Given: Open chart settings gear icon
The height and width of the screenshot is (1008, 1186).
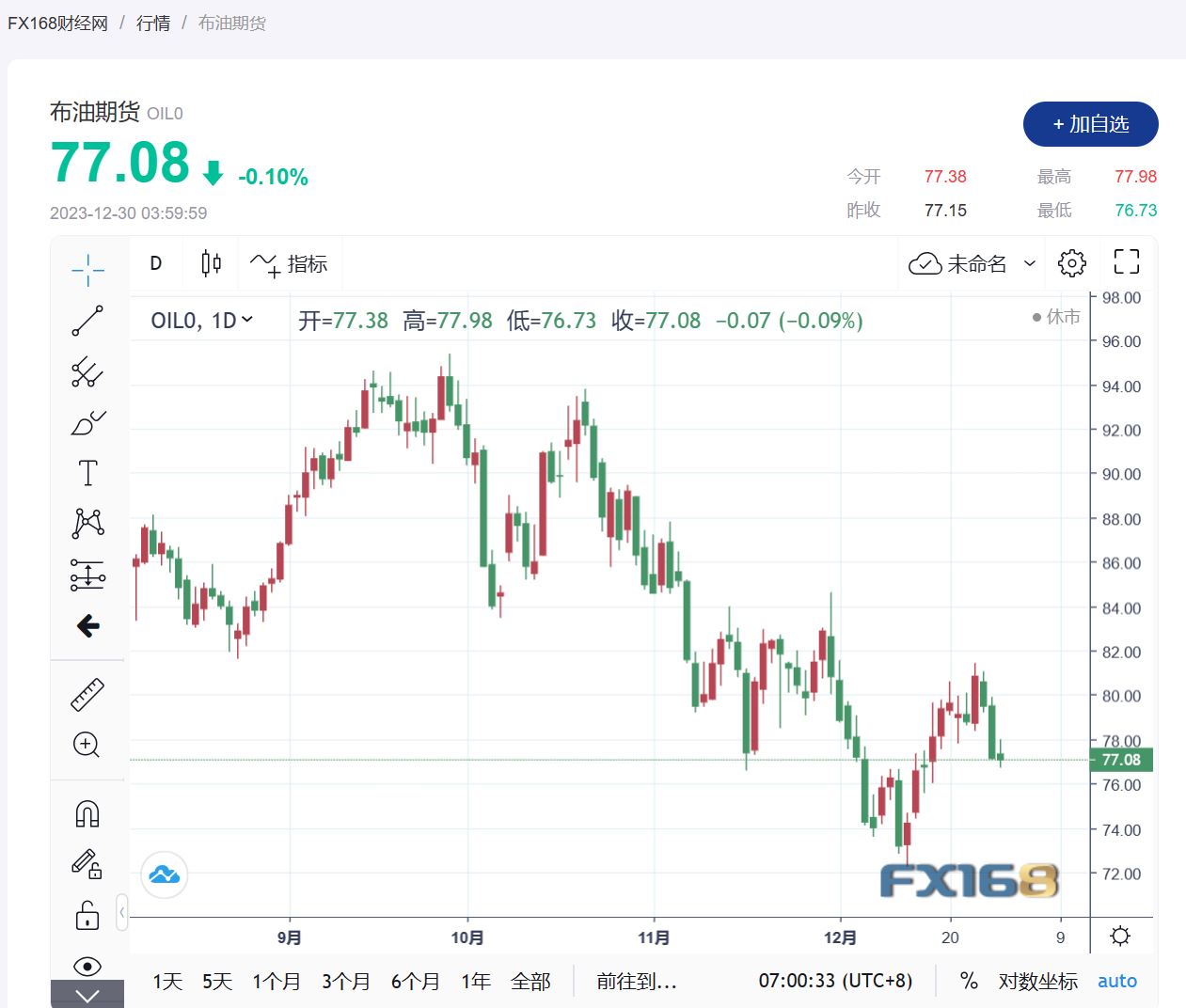Looking at the screenshot, I should tap(1071, 263).
